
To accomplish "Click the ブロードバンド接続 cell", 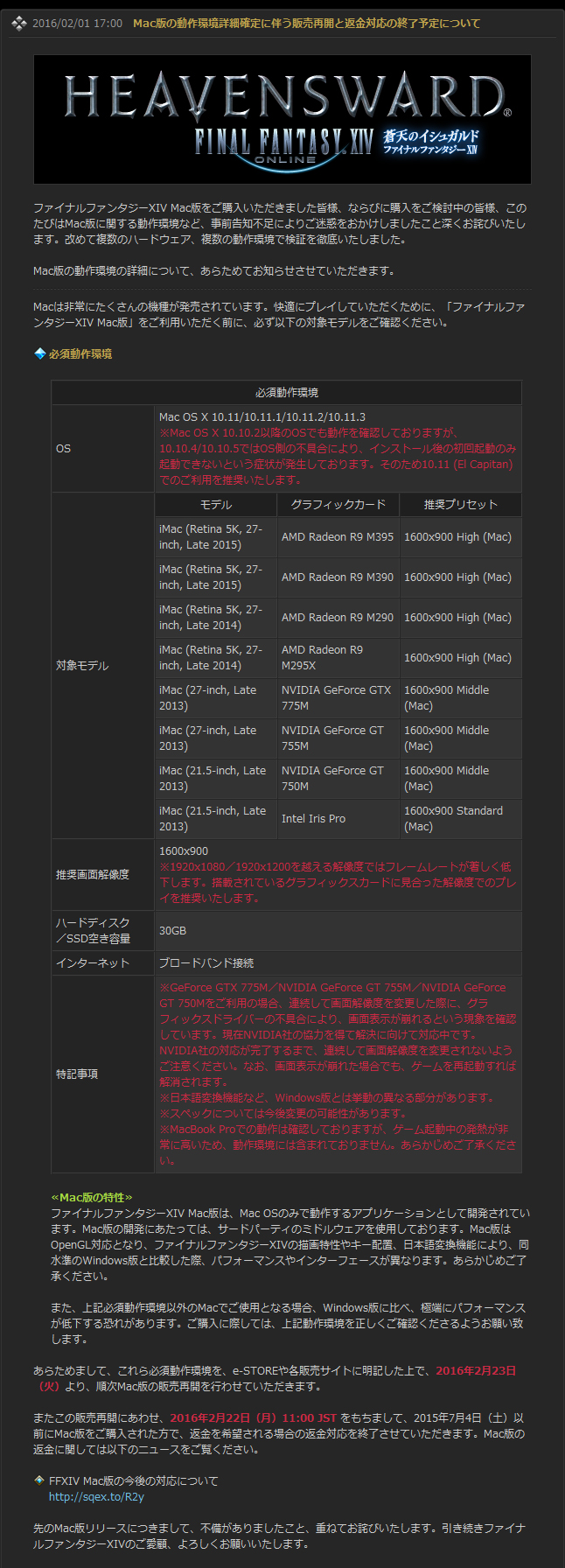I will [206, 963].
